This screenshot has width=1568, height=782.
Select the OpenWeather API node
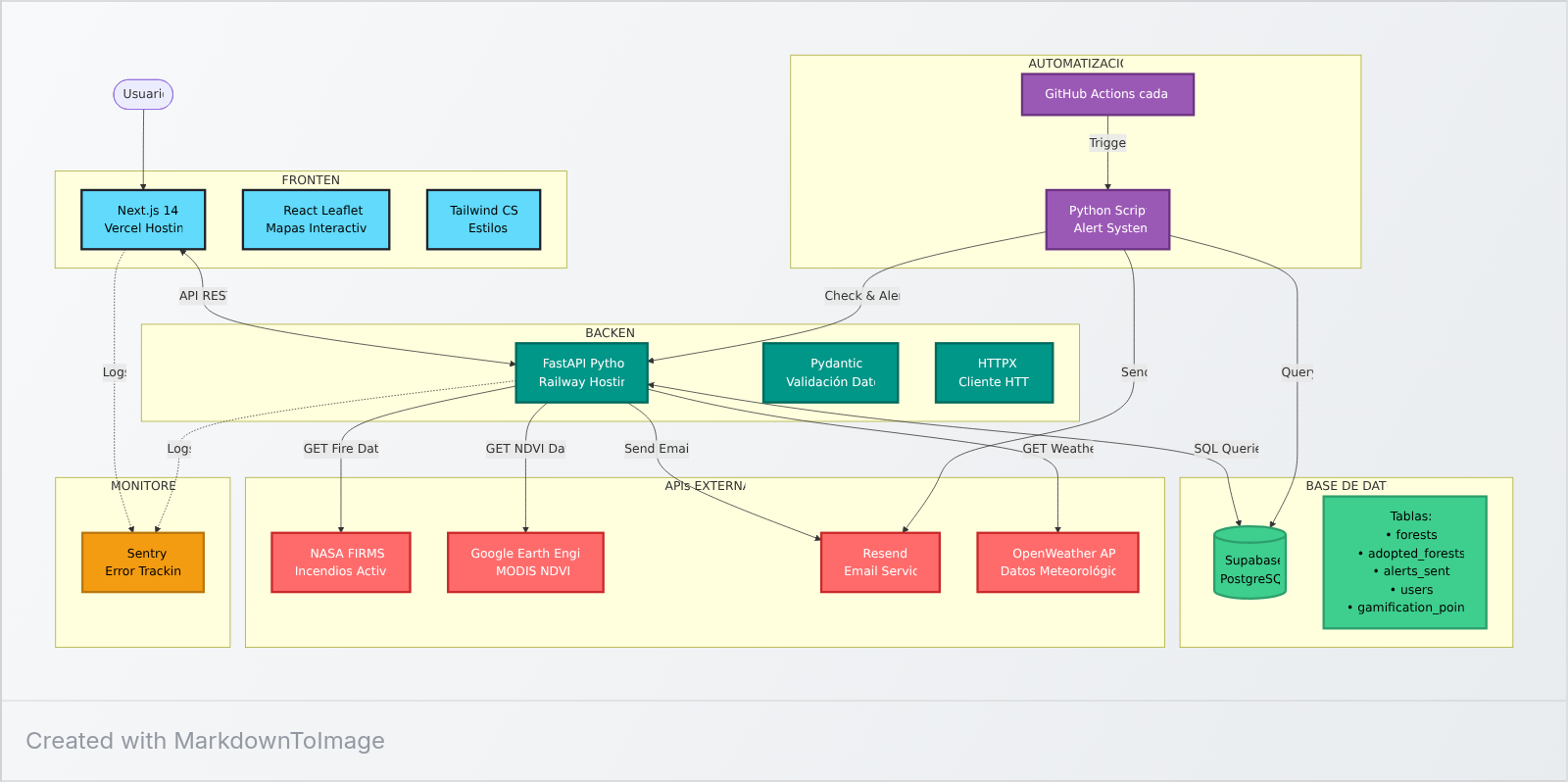point(1057,562)
